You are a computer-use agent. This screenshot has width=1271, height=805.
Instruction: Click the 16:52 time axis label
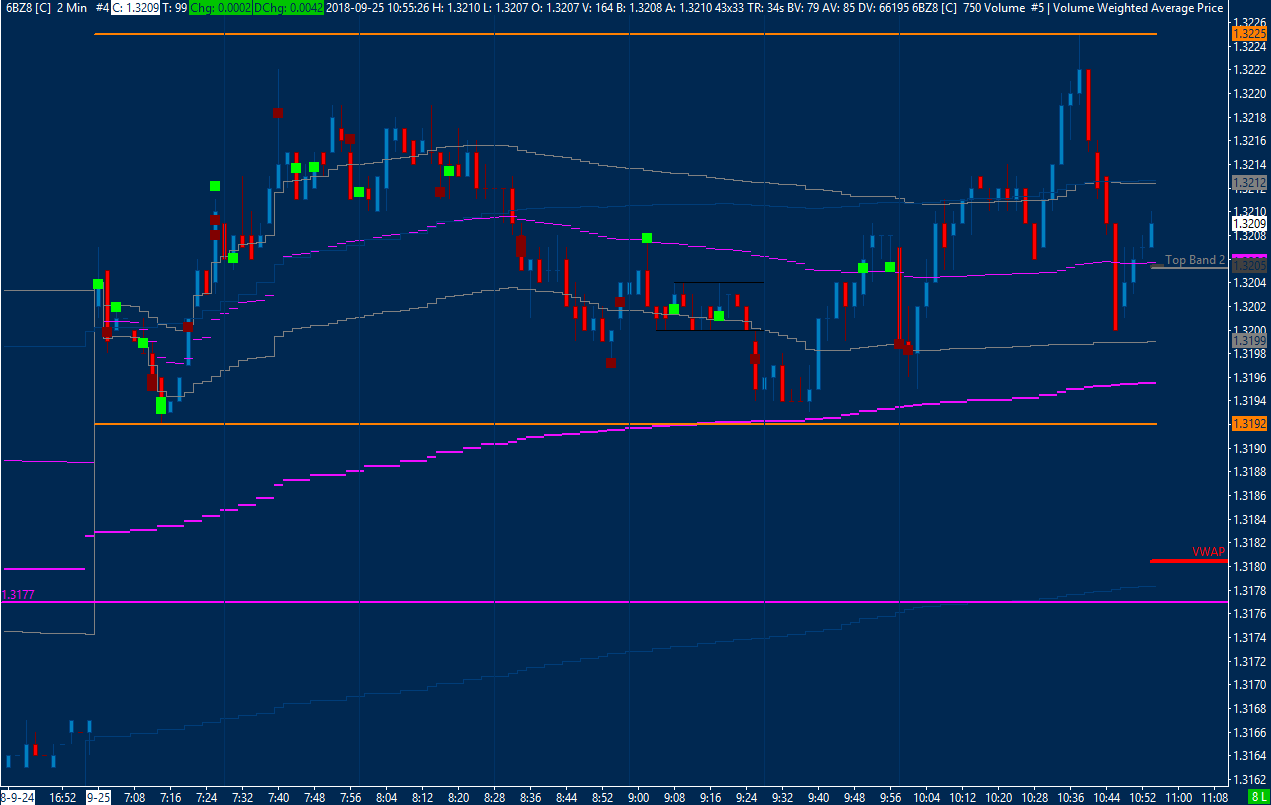point(62,798)
